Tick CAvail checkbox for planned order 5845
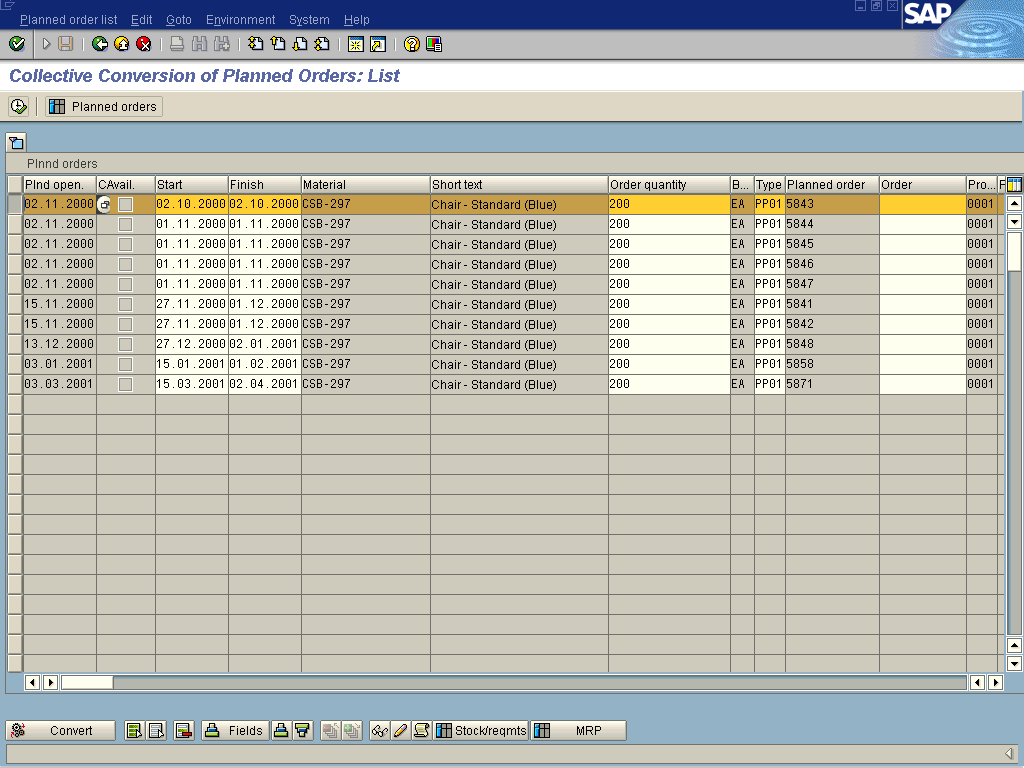The width and height of the screenshot is (1024, 768). 125,244
